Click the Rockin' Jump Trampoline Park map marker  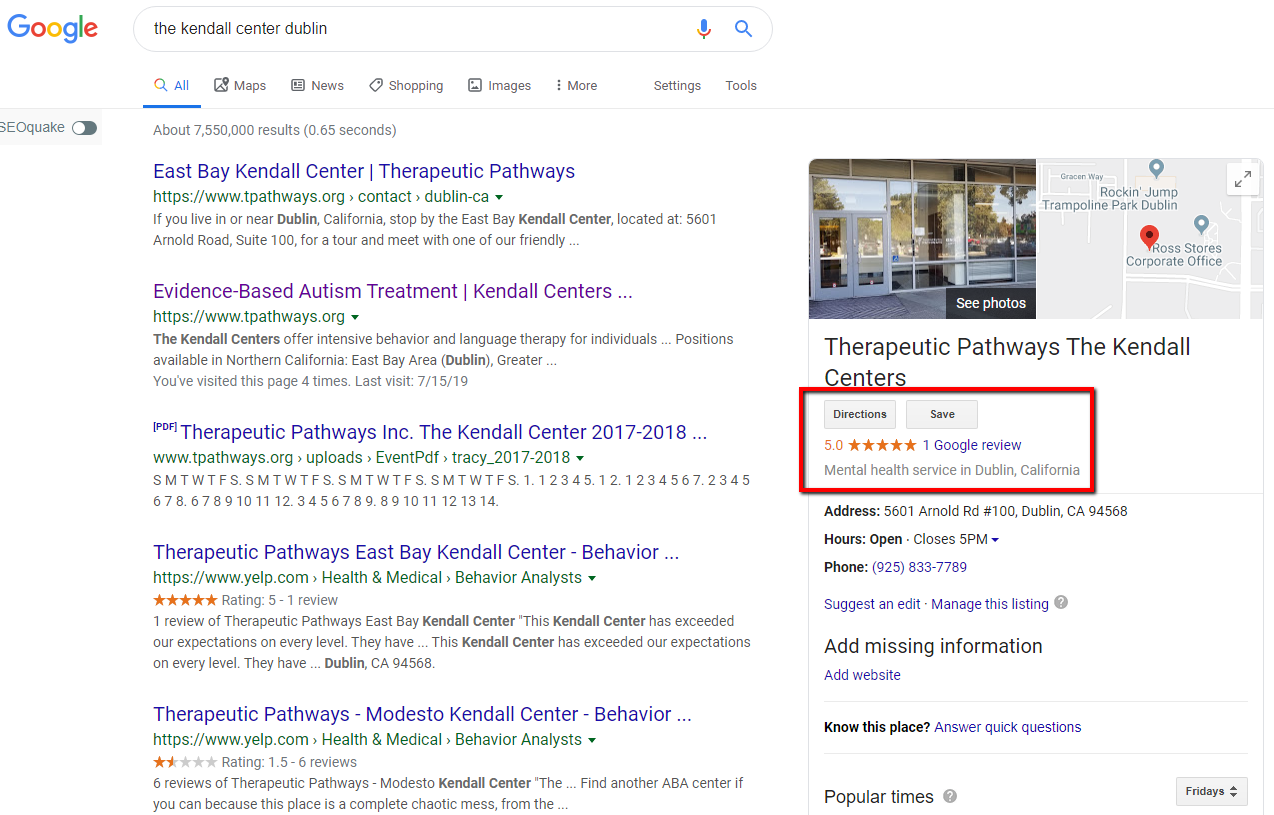coord(1156,169)
